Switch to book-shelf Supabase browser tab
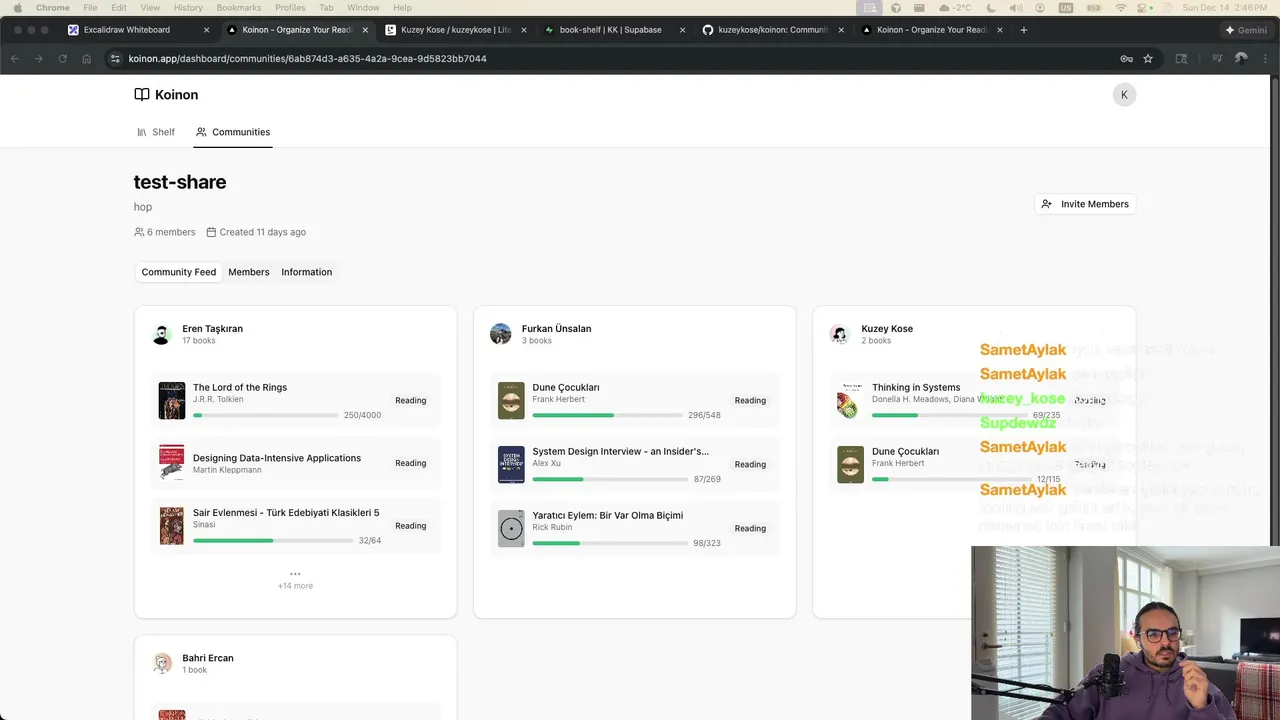The height and width of the screenshot is (720, 1280). click(x=611, y=30)
